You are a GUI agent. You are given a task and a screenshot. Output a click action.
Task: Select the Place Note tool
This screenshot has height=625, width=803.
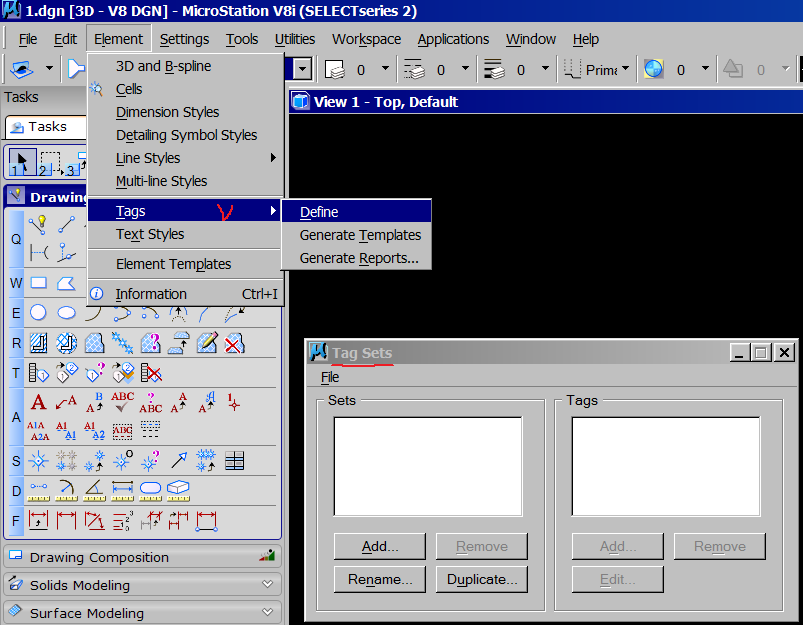67,402
